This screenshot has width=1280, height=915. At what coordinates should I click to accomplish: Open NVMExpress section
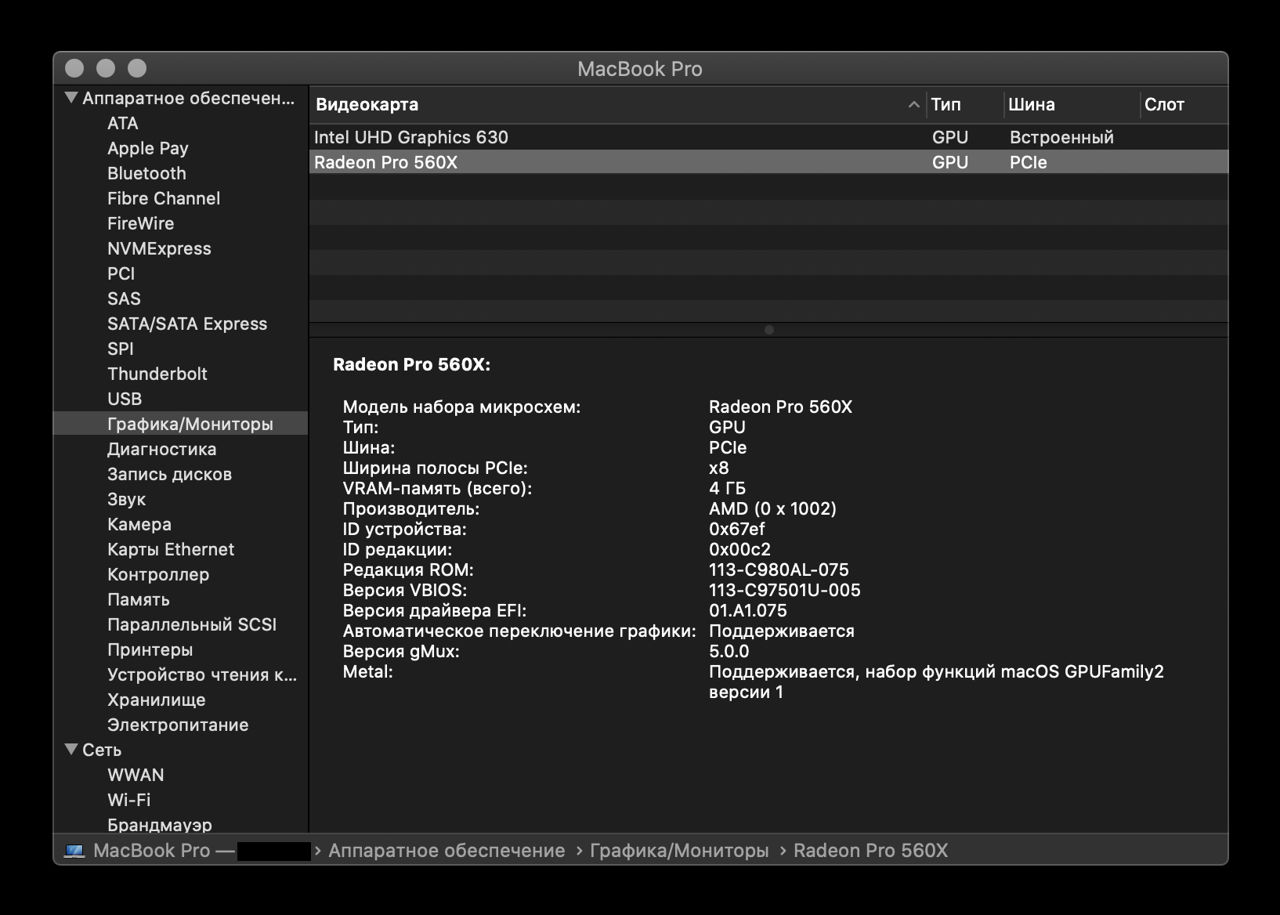click(159, 248)
